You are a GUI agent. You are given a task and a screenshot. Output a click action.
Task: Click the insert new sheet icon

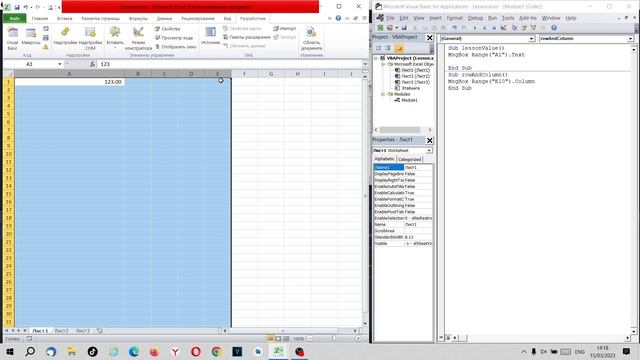(100, 331)
